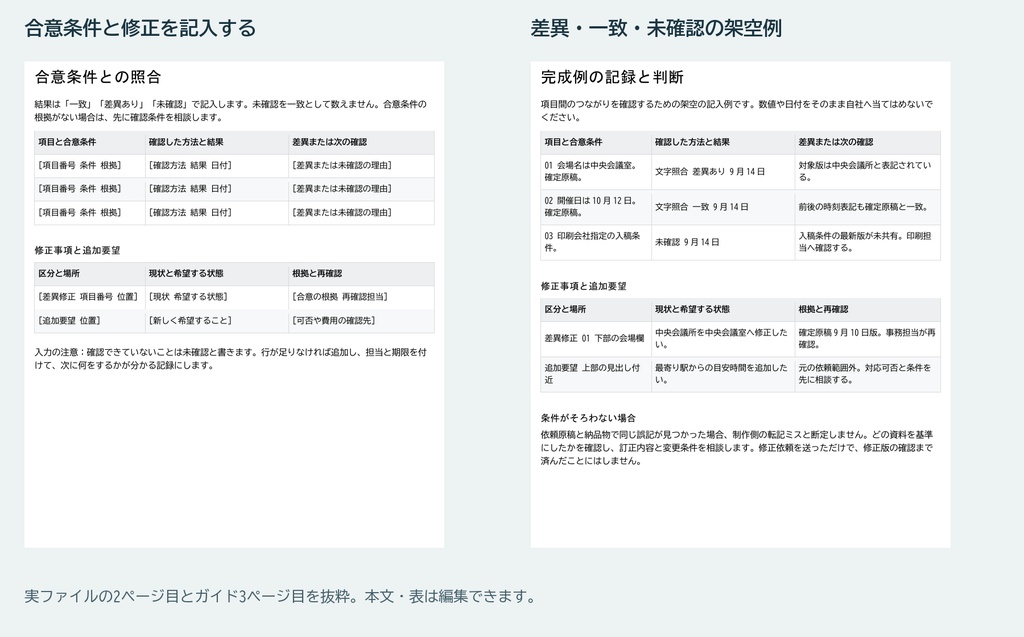Click header 区分と場所 on 合意条件との照合 page
Screen dimensions: 1024x637
click(89, 274)
